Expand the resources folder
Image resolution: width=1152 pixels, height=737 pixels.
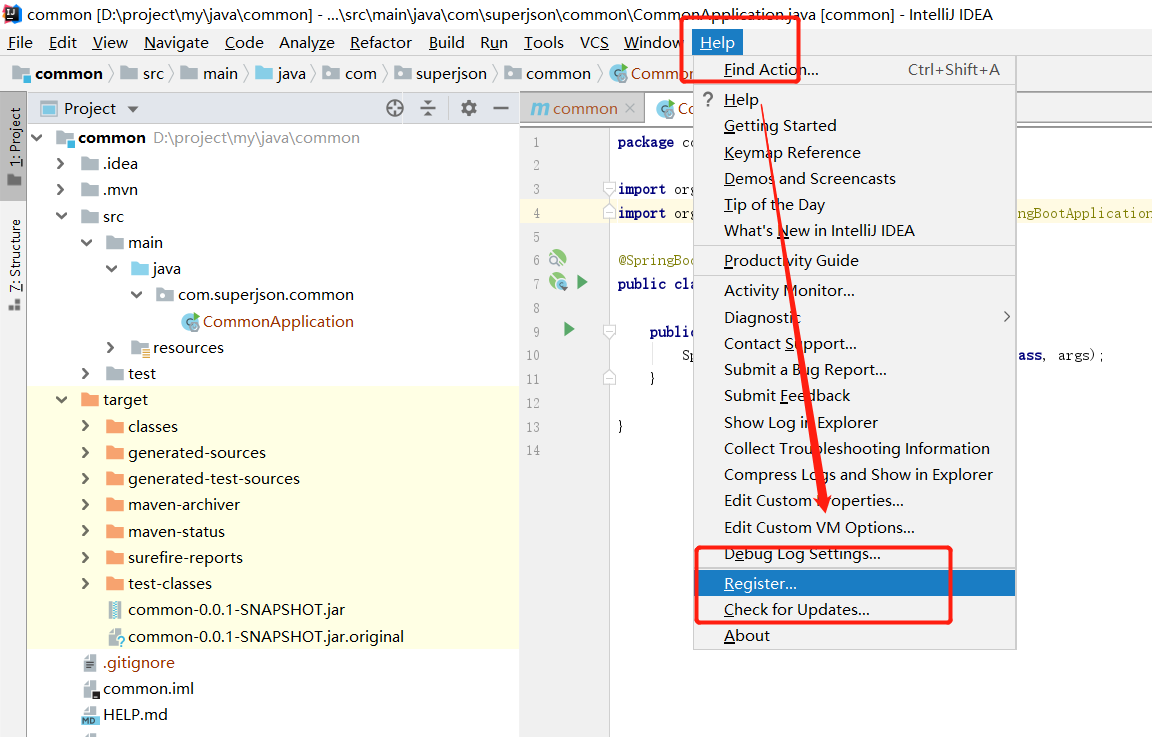(111, 347)
